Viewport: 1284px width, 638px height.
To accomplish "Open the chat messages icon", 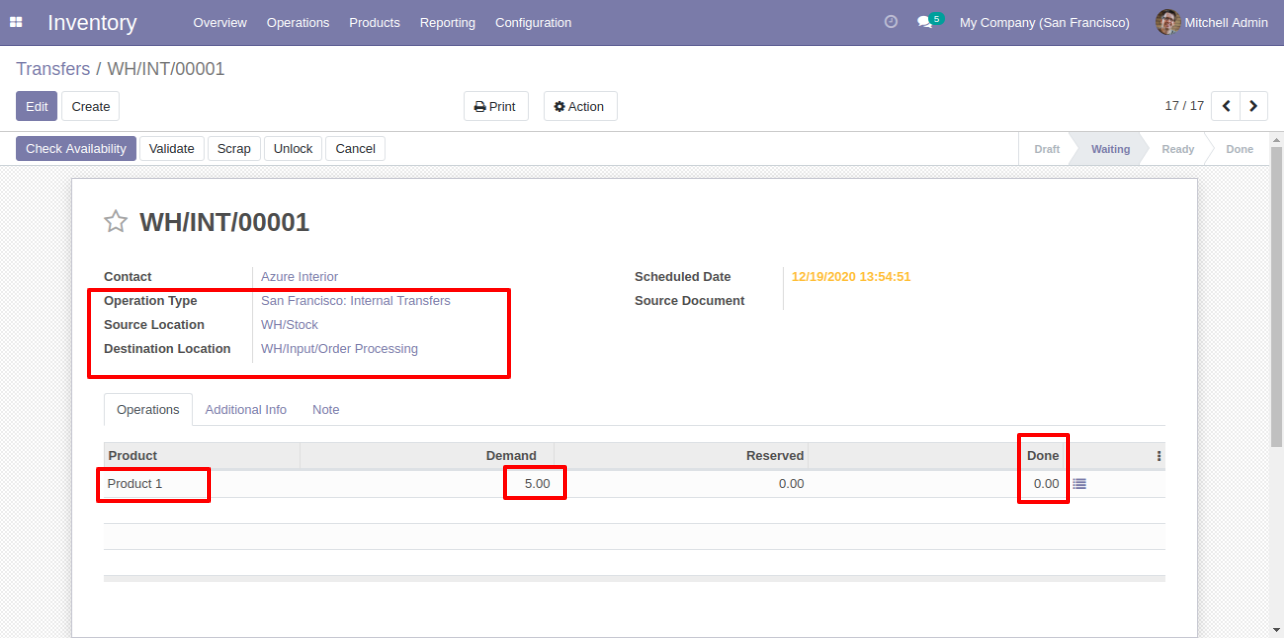I will (x=925, y=22).
